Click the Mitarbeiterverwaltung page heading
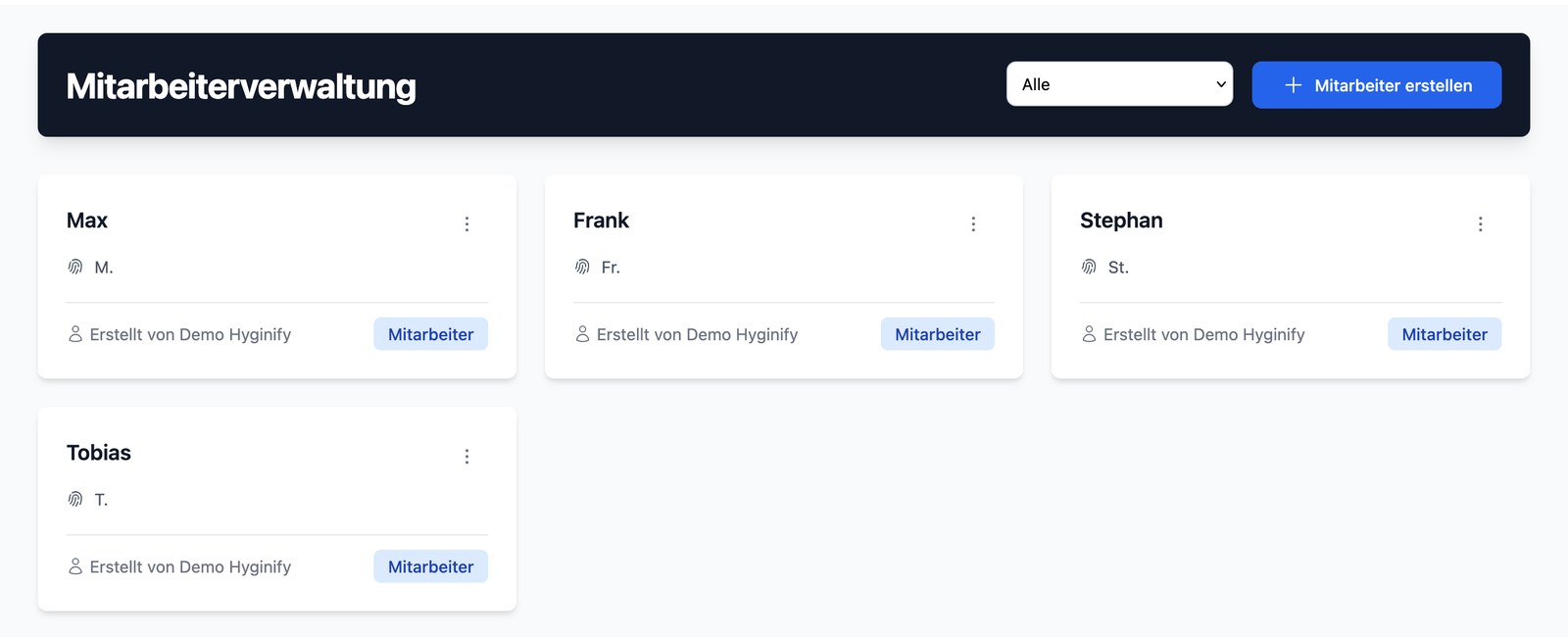Viewport: 1568px width, 637px height. coord(241,86)
